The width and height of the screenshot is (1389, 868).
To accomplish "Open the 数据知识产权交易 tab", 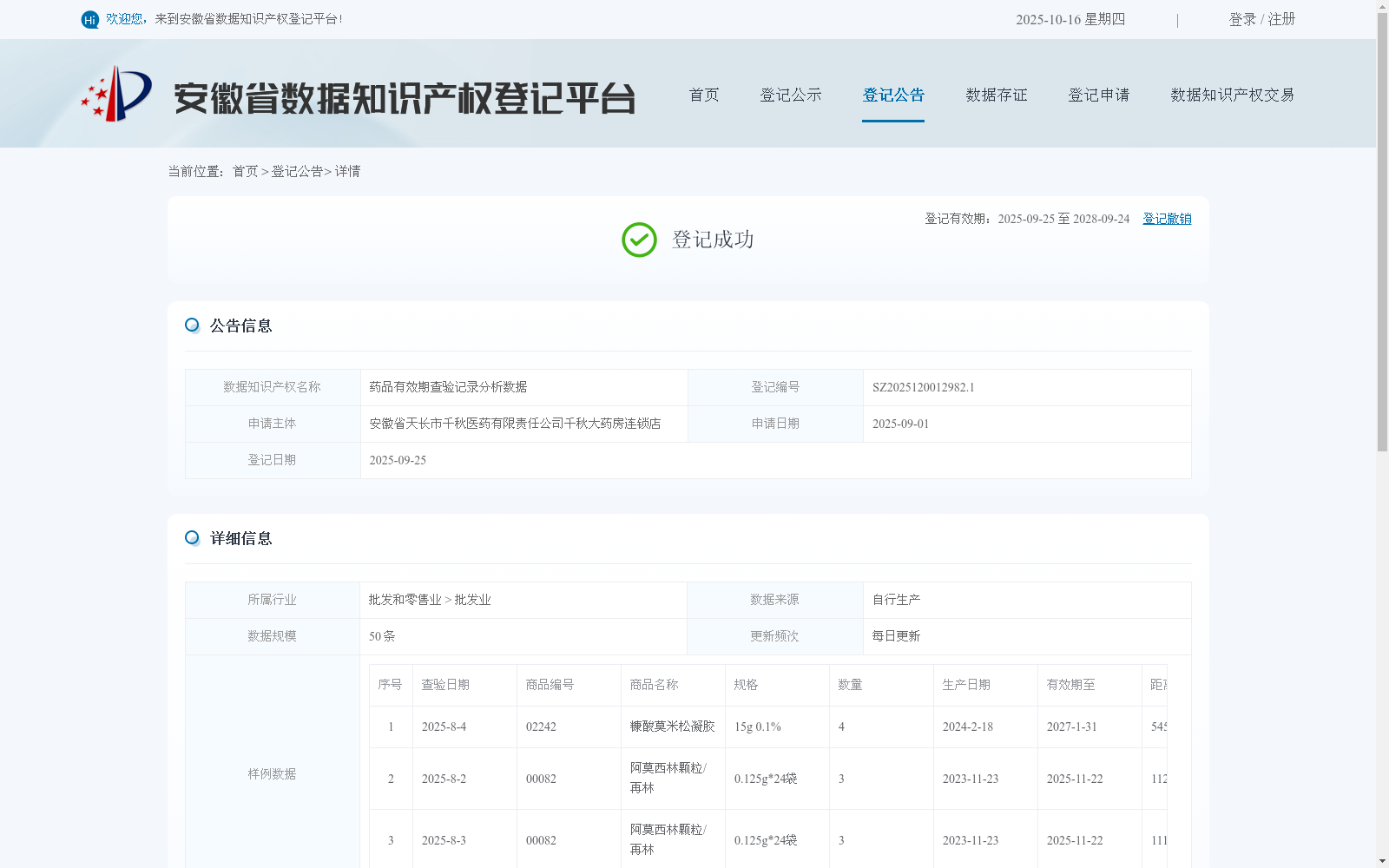I will click(1233, 95).
